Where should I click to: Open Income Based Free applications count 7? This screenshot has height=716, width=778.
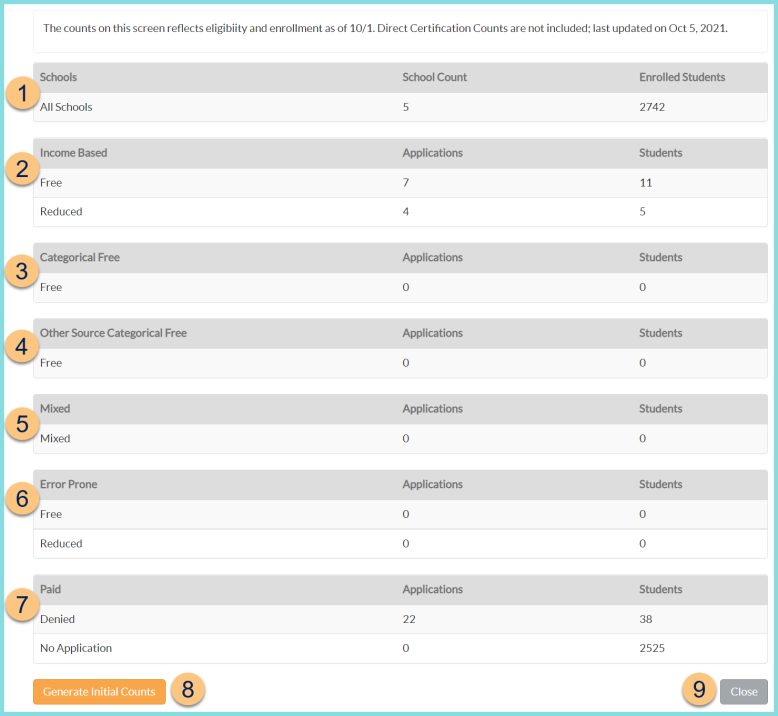click(x=406, y=183)
